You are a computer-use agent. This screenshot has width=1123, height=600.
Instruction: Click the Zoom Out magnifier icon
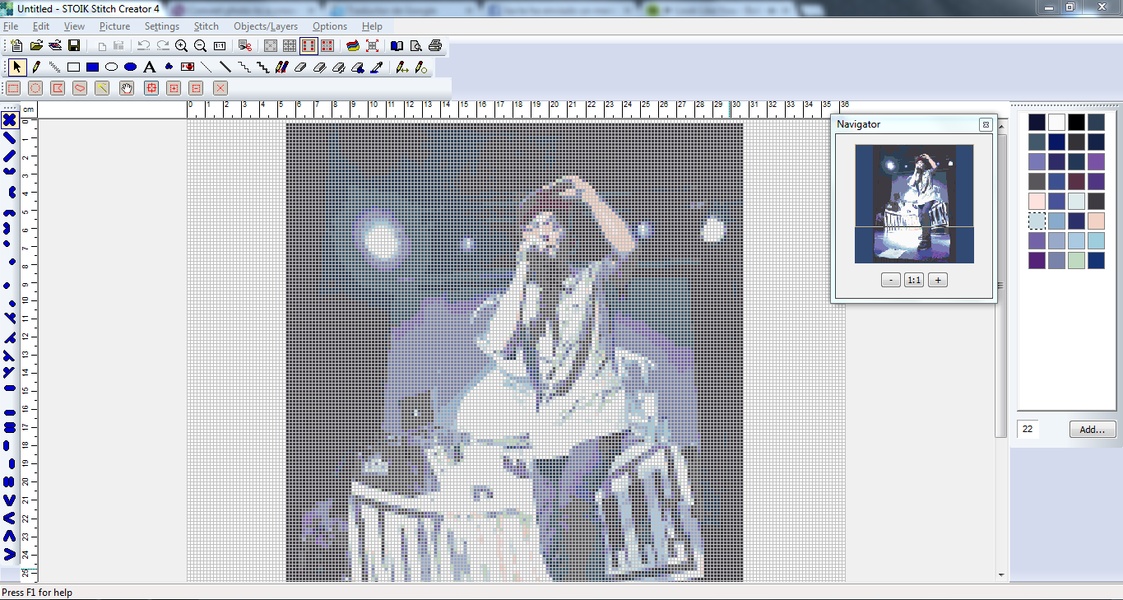click(200, 46)
